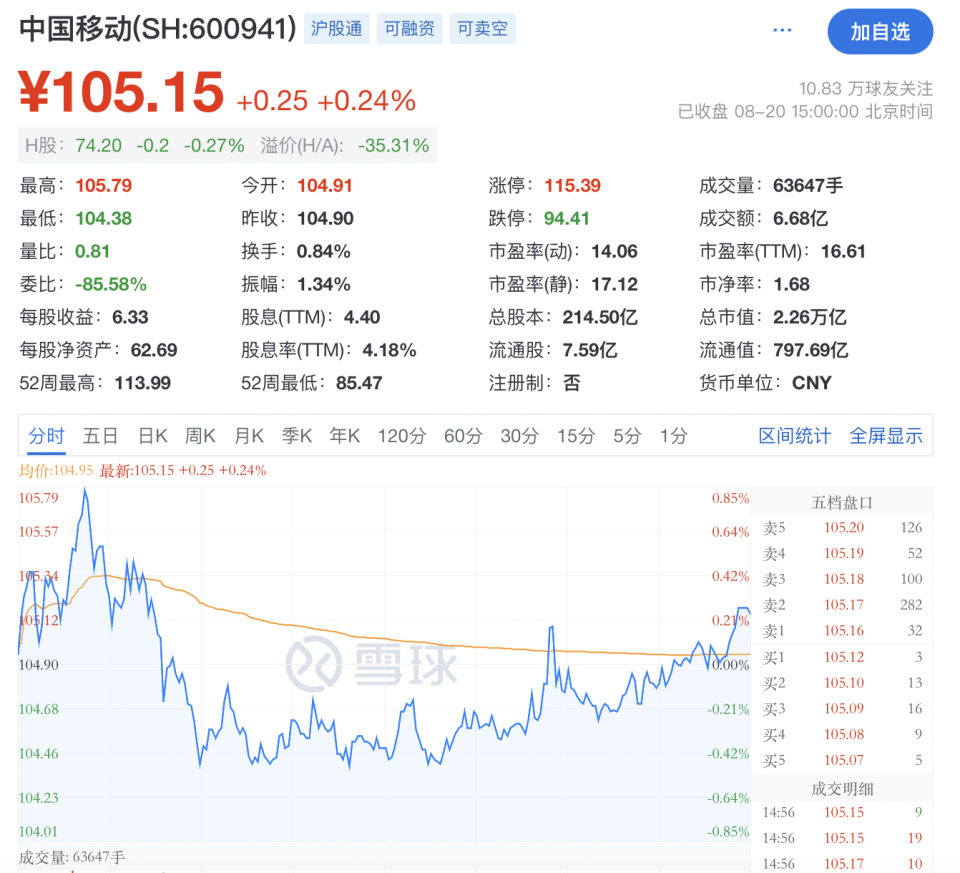The height and width of the screenshot is (873, 960).
Task: Click the 成交量: 63647手 chart label
Action: [72, 857]
